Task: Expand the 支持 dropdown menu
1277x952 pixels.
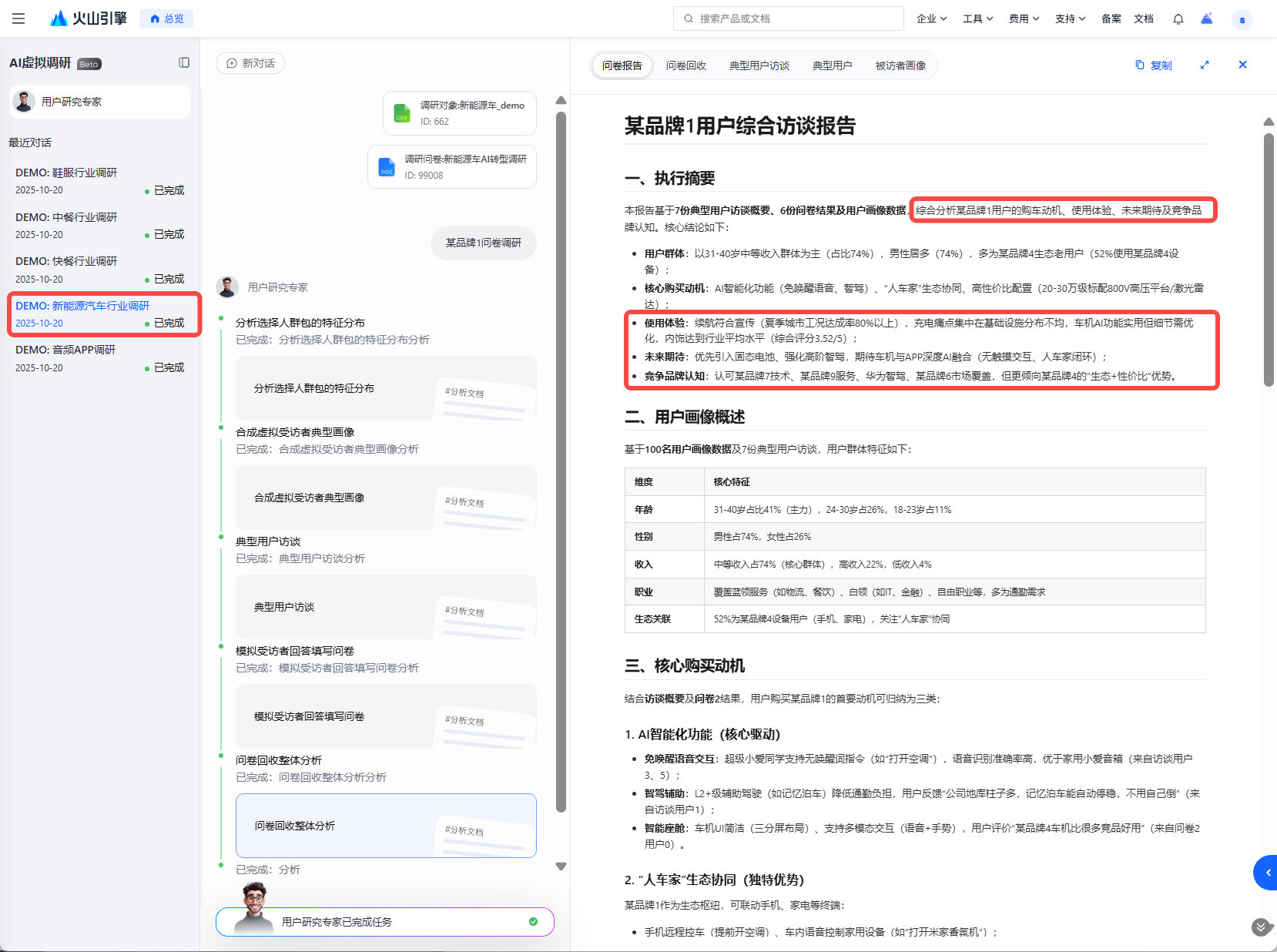Action: (x=1070, y=18)
